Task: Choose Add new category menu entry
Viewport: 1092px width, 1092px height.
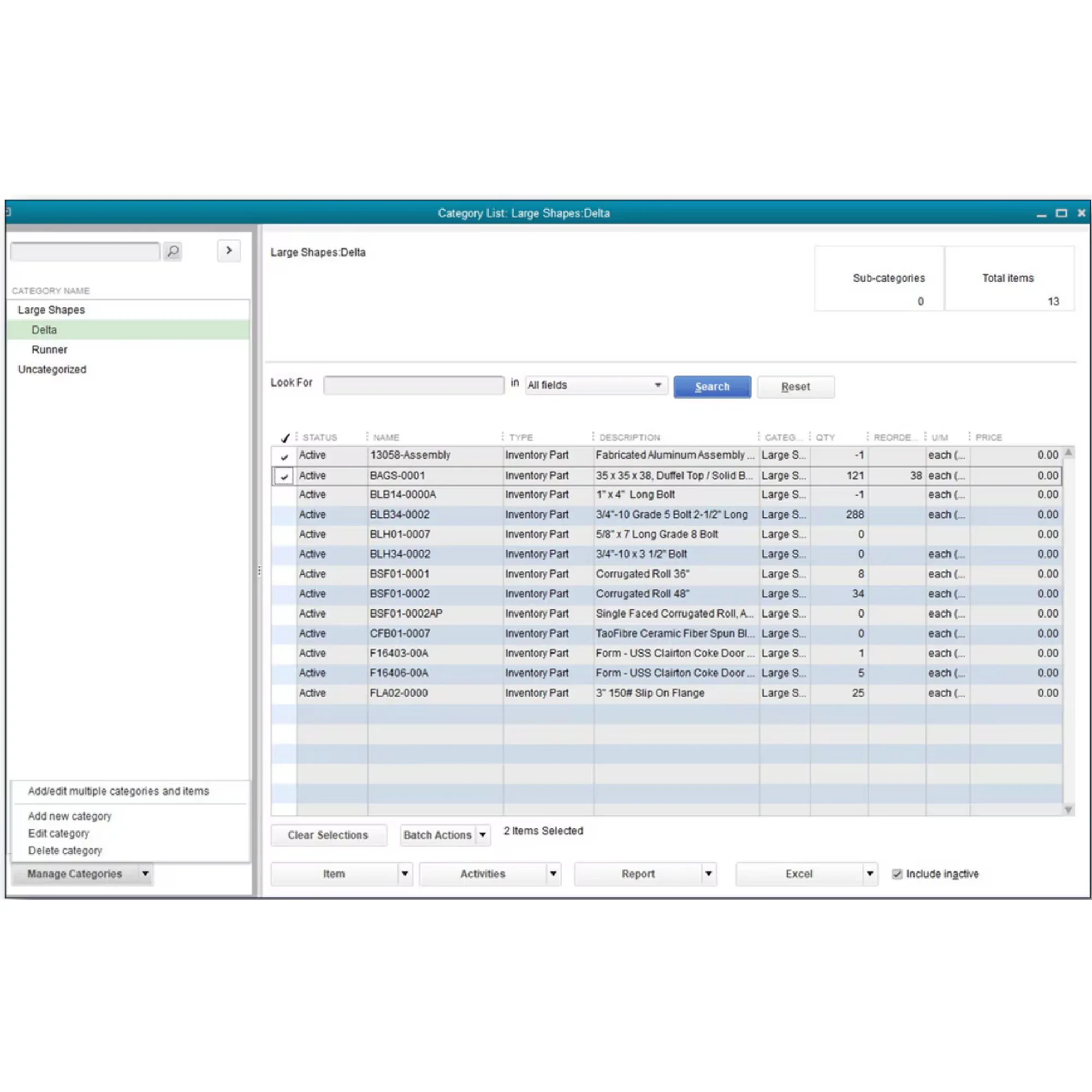Action: (x=70, y=816)
